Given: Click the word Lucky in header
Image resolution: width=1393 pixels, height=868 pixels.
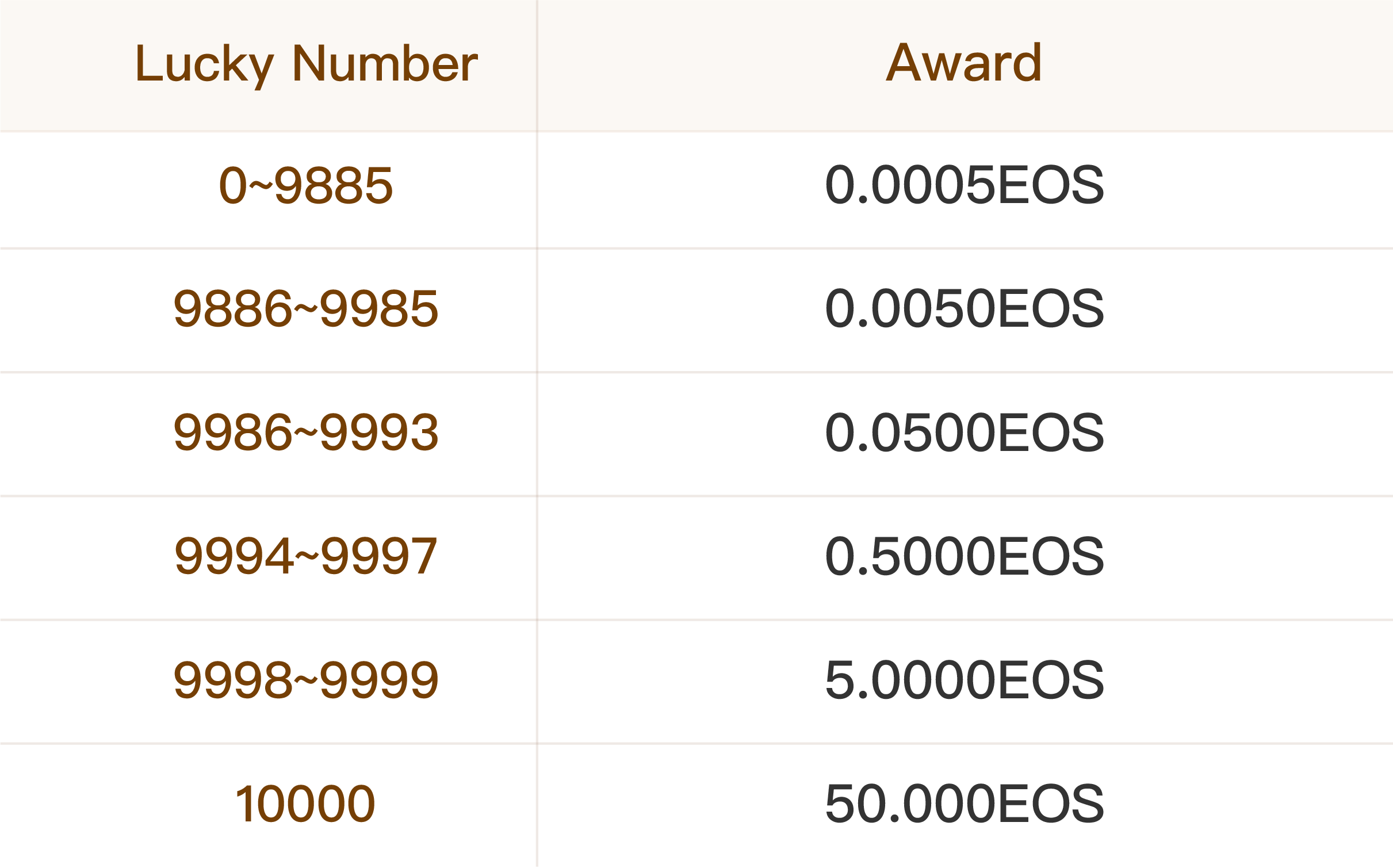Looking at the screenshot, I should pyautogui.click(x=204, y=66).
